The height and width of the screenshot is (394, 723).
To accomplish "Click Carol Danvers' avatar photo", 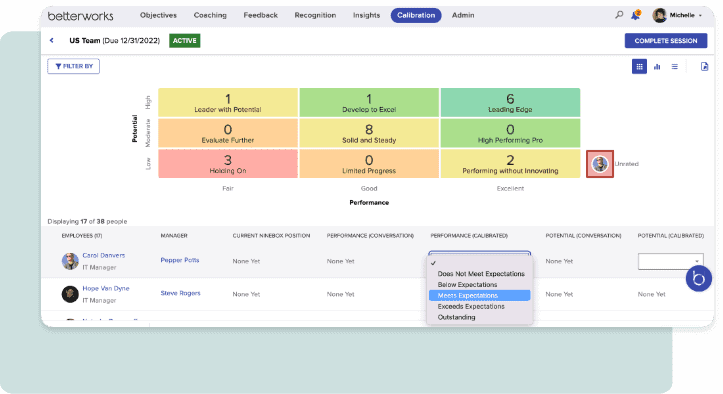I will 70,261.
